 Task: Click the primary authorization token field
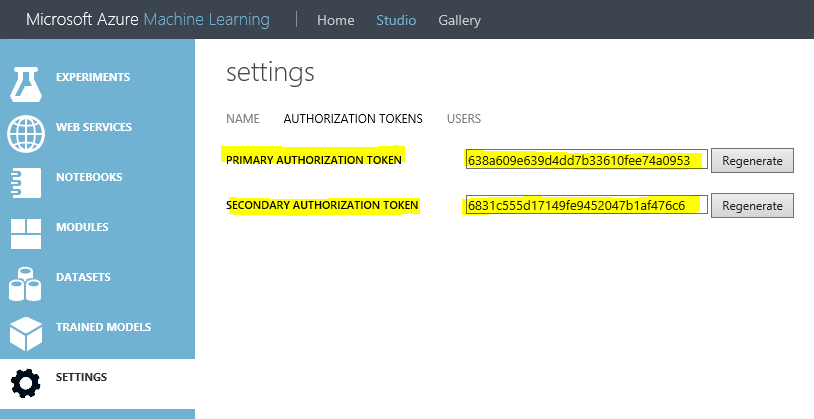pyautogui.click(x=586, y=160)
